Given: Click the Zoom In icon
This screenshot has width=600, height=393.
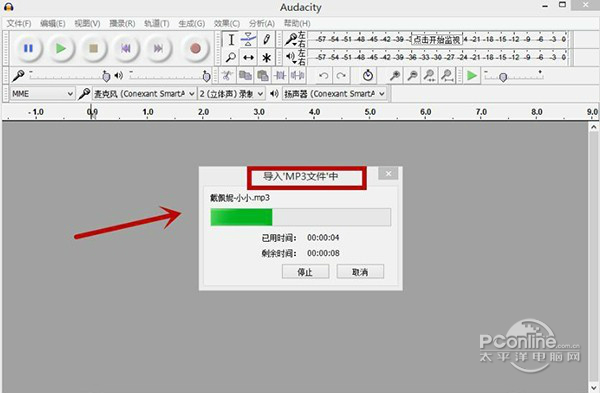Looking at the screenshot, I should [x=395, y=75].
